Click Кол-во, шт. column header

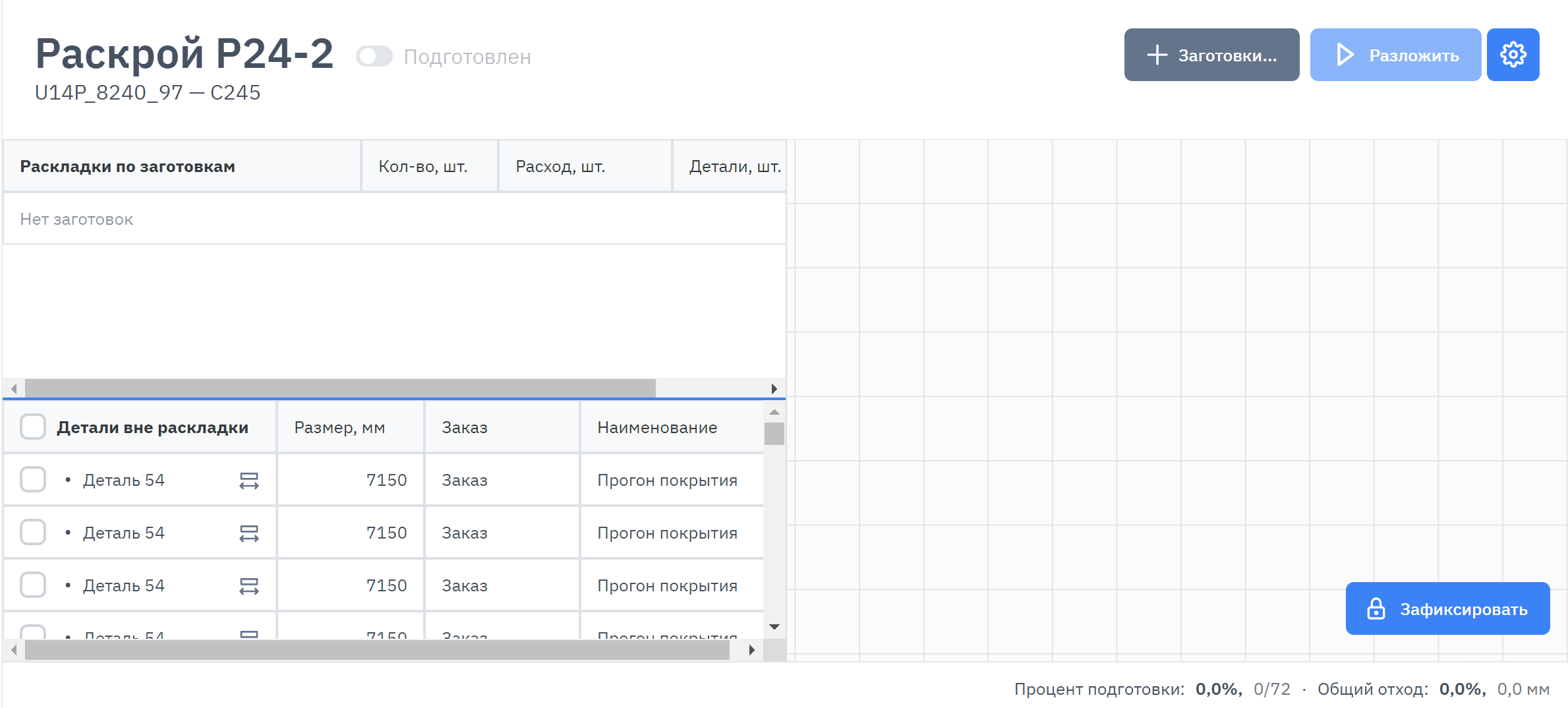click(430, 166)
